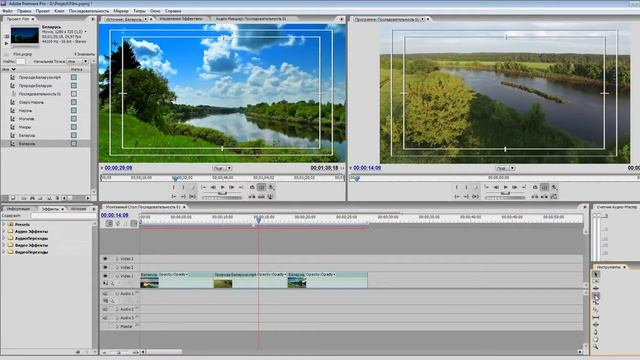Open Файл menu

(x=7, y=11)
